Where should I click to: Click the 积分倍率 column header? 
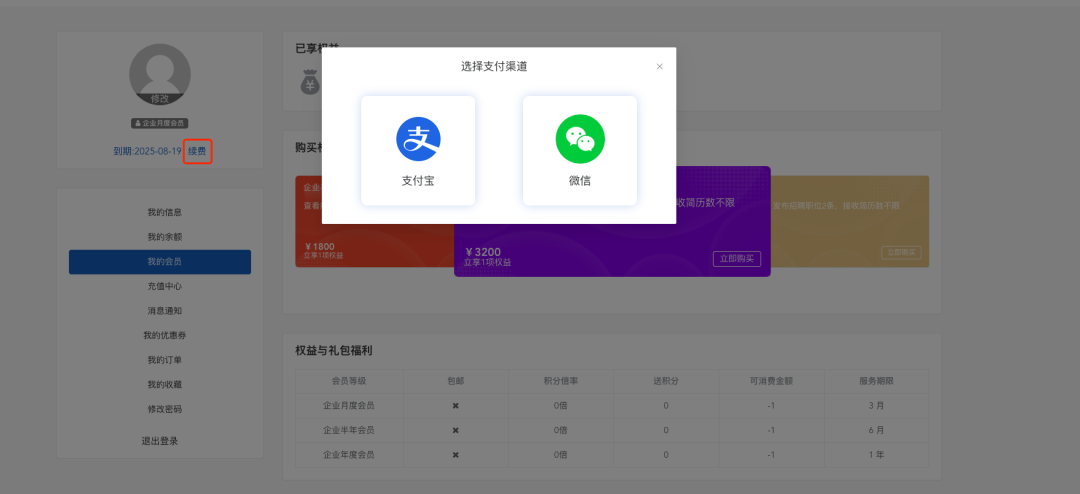point(561,381)
